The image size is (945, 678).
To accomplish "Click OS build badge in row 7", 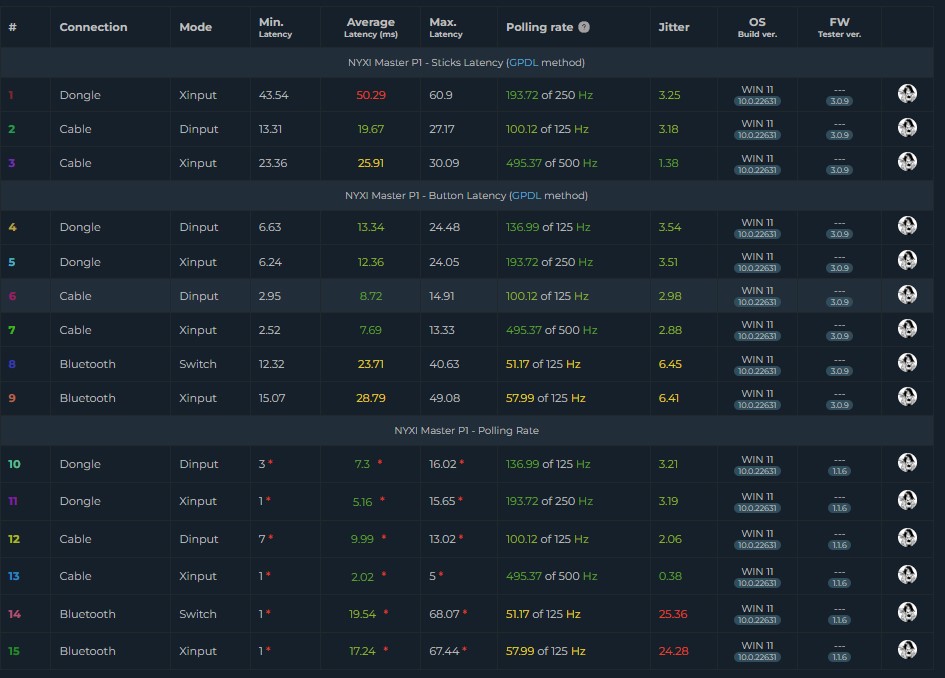I will point(757,336).
